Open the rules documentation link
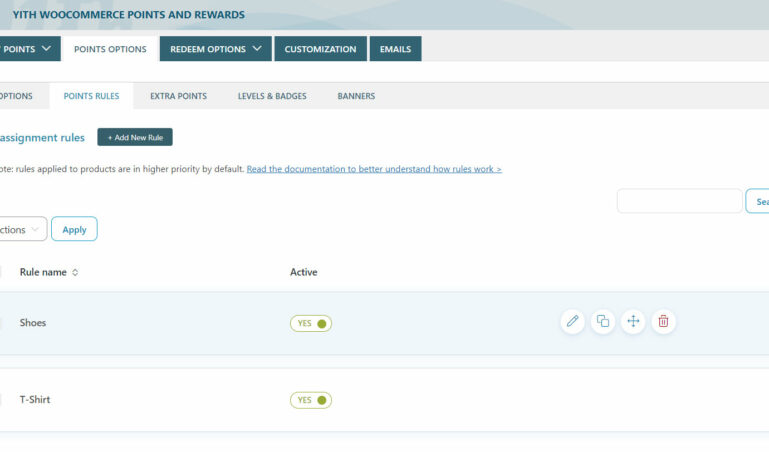 374,169
